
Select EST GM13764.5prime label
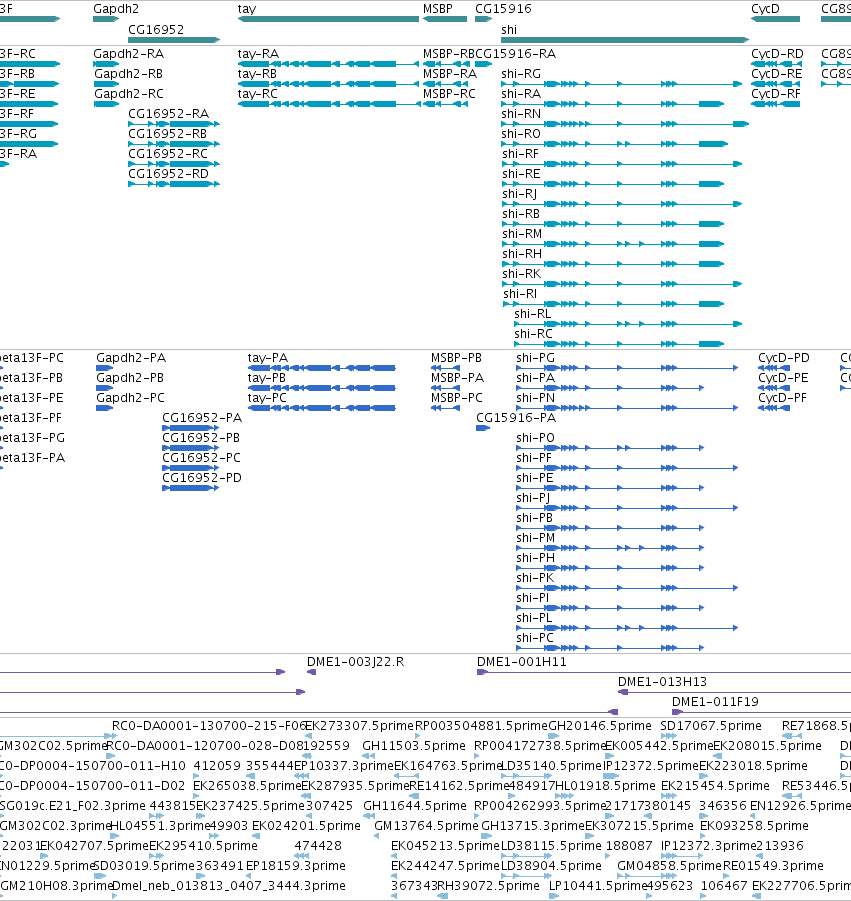pyautogui.click(x=426, y=825)
